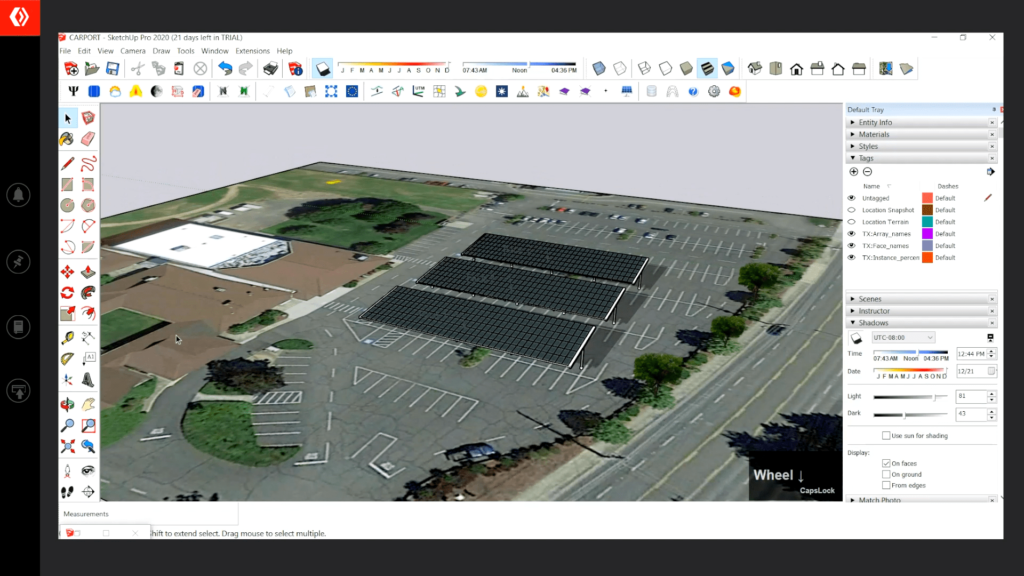Click the Undo arrow in the toolbar
Viewport: 1024px width, 576px height.
(225, 69)
